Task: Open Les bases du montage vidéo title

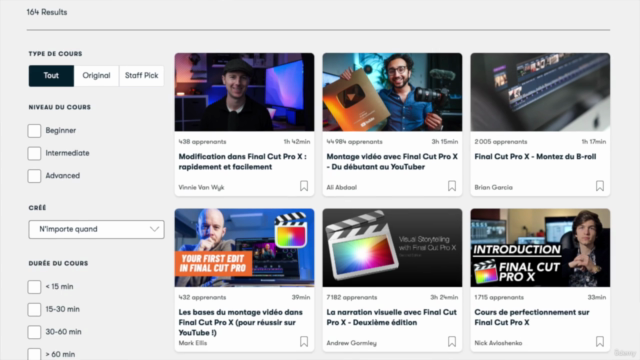Action: pyautogui.click(x=240, y=322)
